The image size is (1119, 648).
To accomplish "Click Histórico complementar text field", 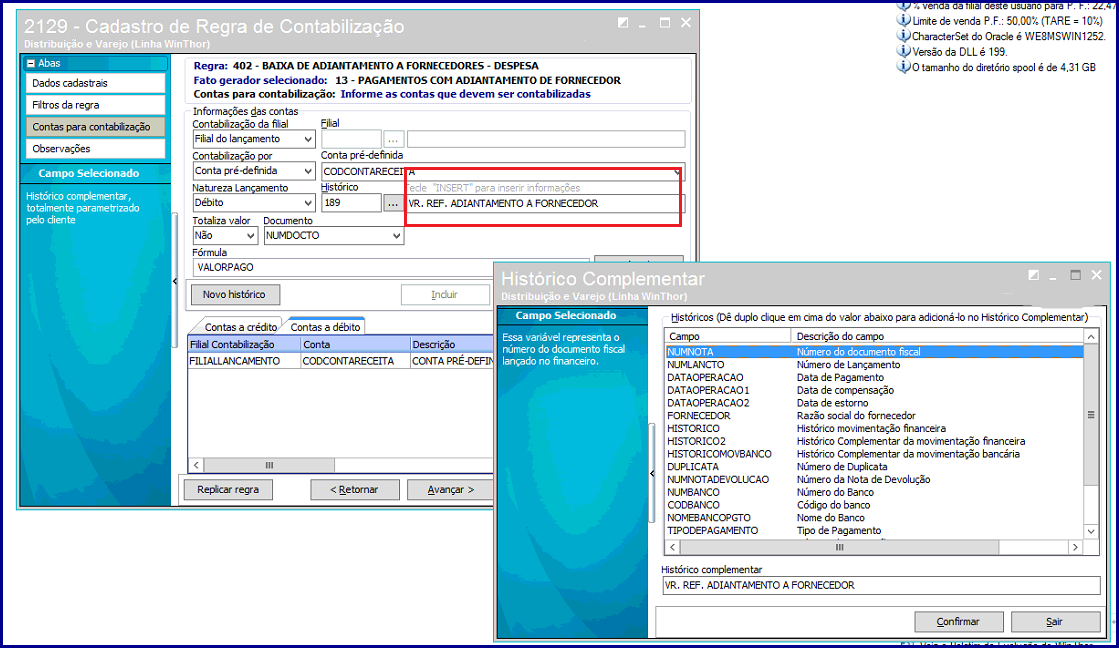I will pos(881,585).
